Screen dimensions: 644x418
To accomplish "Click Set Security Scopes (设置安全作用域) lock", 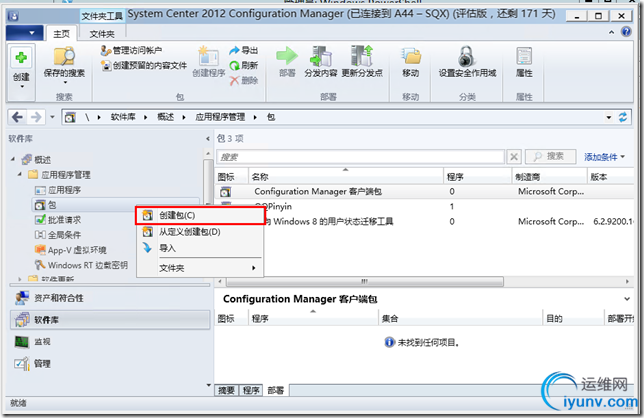I will [467, 56].
